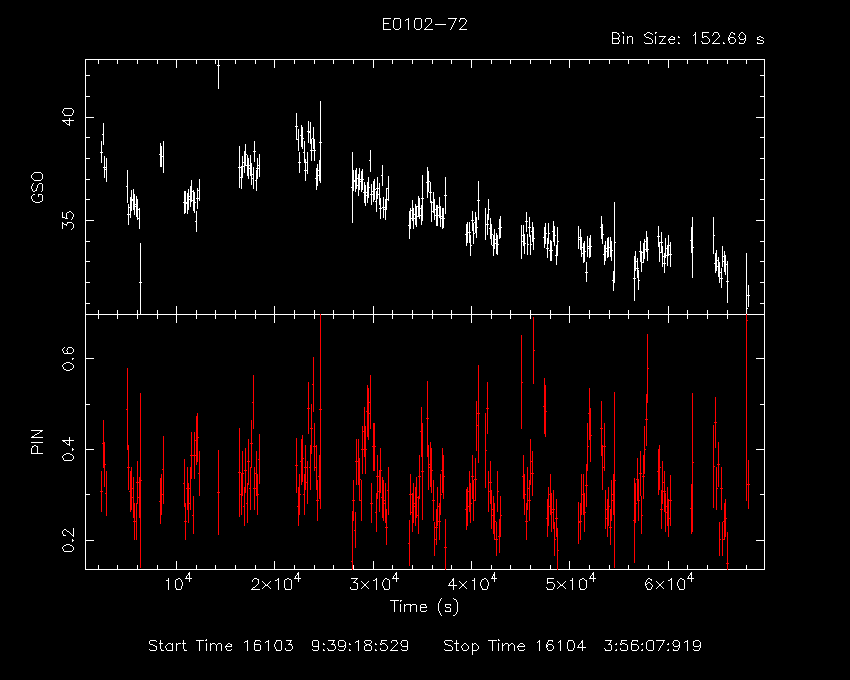Click the PIN axis label
This screenshot has height=680, width=850.
(37, 441)
